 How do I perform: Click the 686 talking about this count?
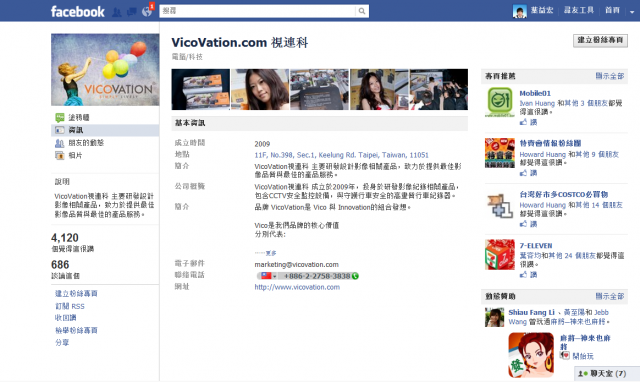coord(60,264)
